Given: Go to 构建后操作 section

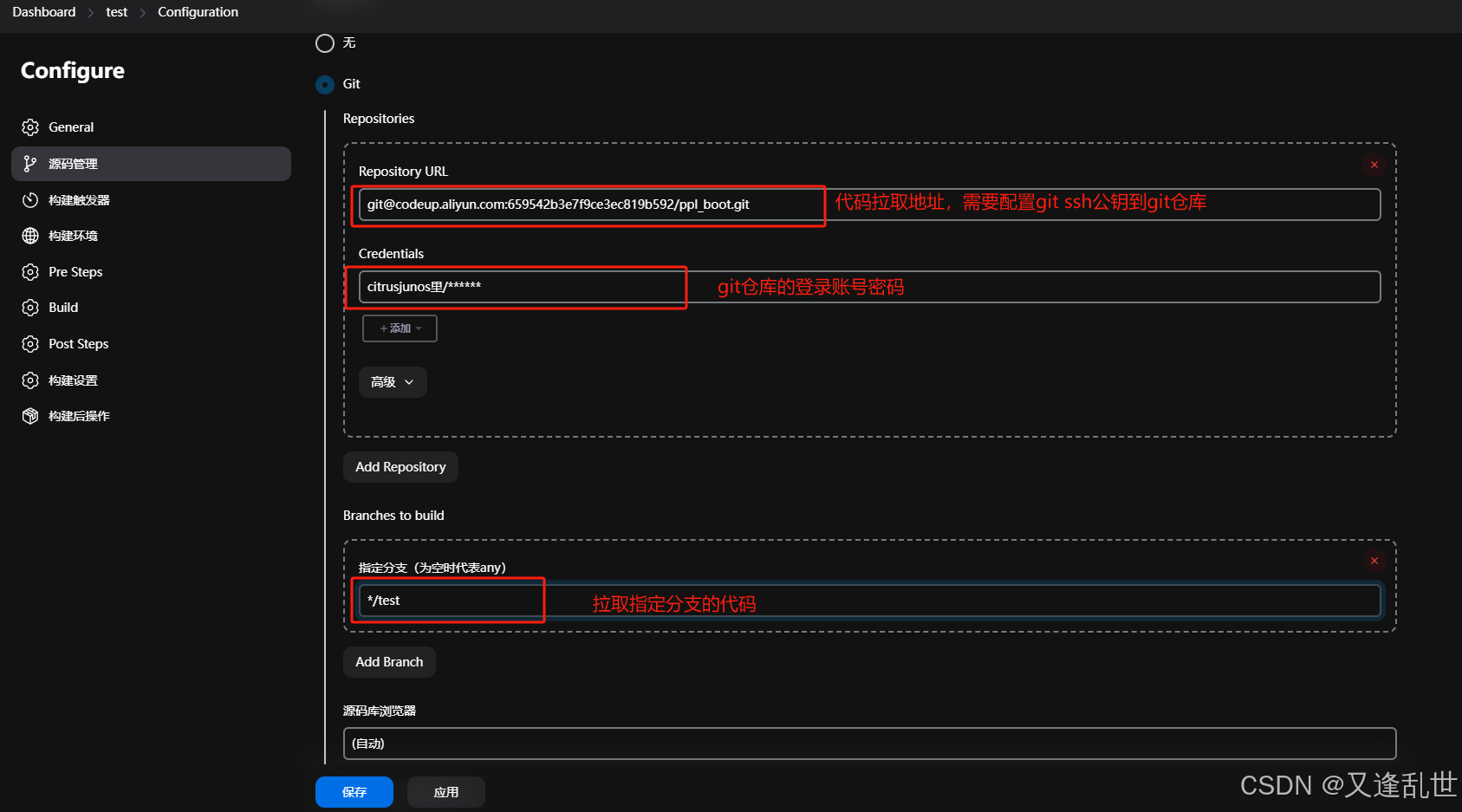Looking at the screenshot, I should pos(151,416).
